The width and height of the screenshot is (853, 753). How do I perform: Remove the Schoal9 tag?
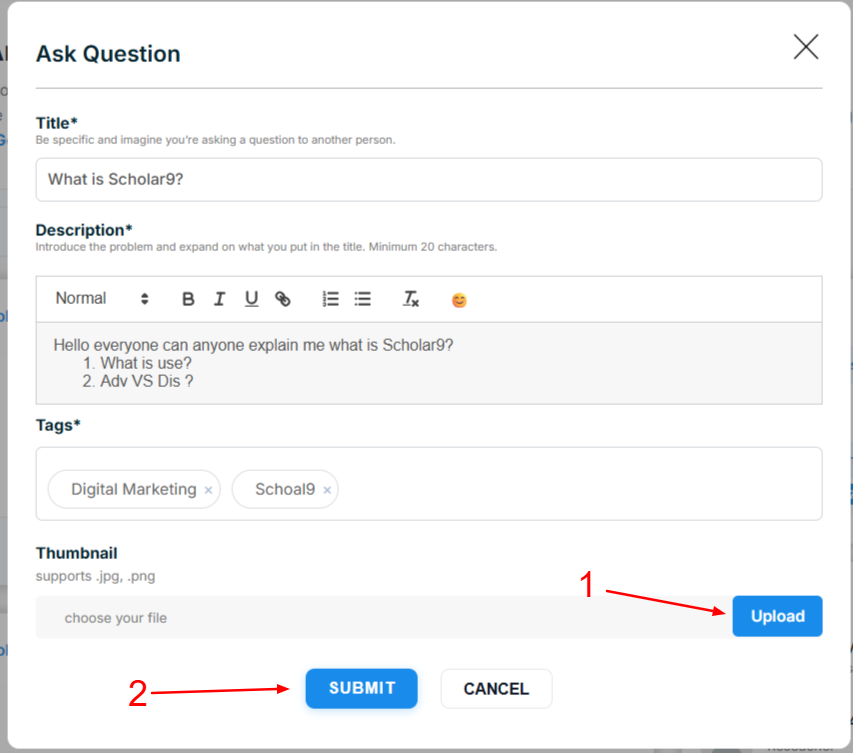[x=327, y=490]
